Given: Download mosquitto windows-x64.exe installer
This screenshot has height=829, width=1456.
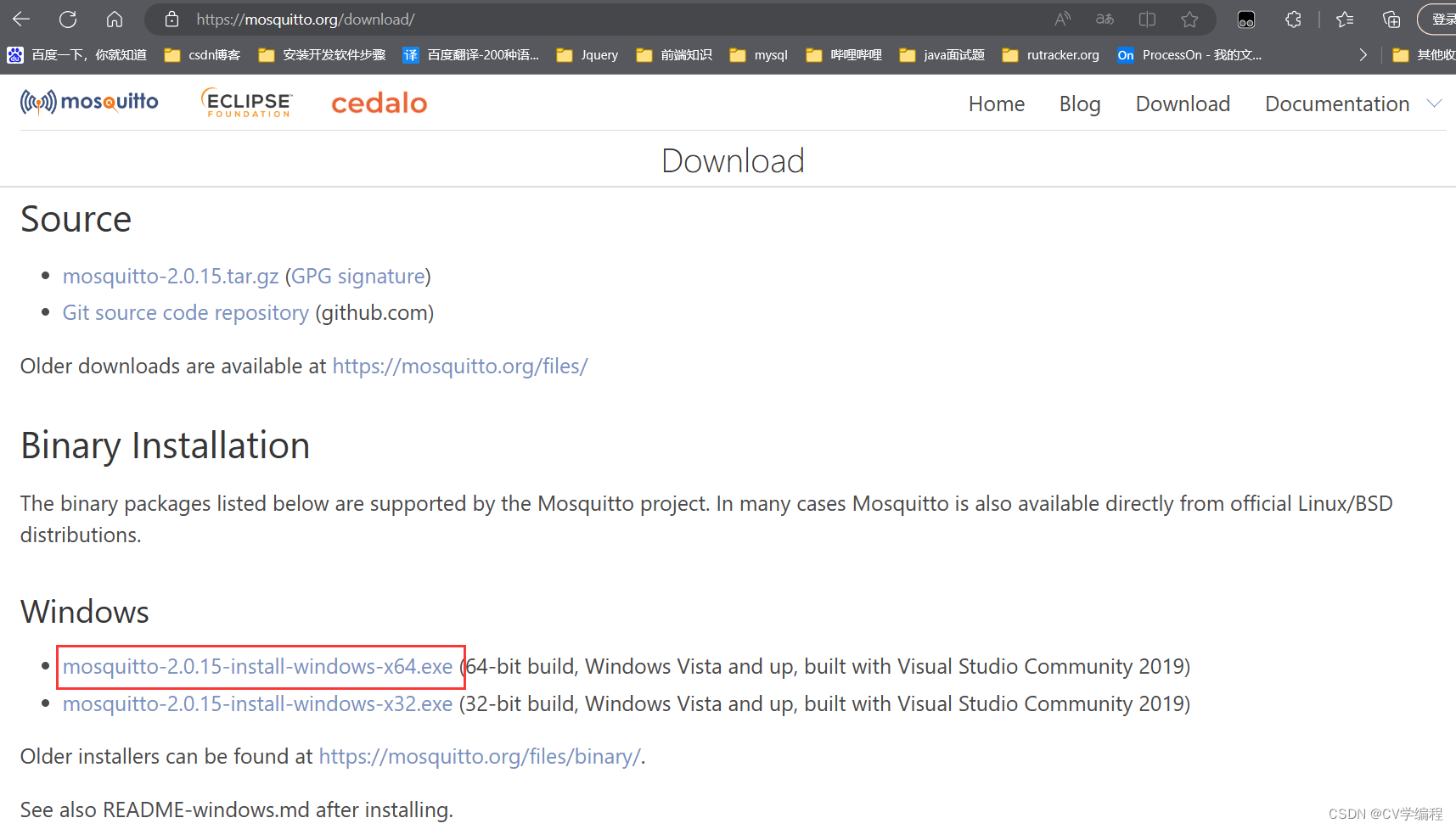Looking at the screenshot, I should click(x=257, y=667).
